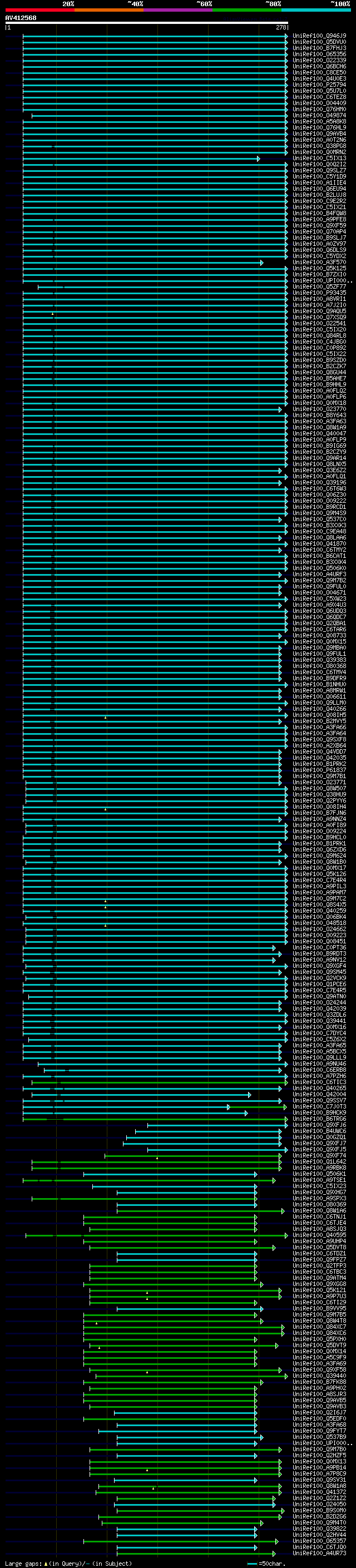Select hit label UniRef100_Q5K121
Image resolution: width=356 pixels, height=1568 pixels.
coord(319,1290)
